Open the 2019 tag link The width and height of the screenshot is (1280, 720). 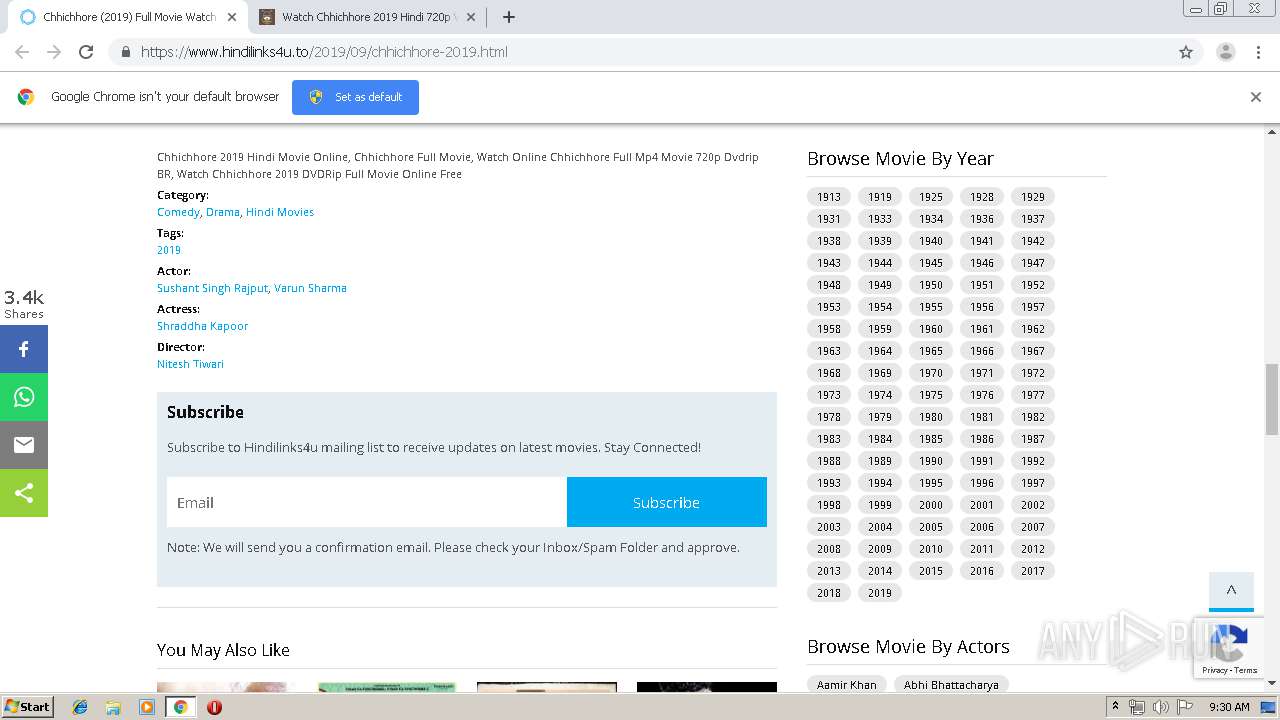coord(169,250)
